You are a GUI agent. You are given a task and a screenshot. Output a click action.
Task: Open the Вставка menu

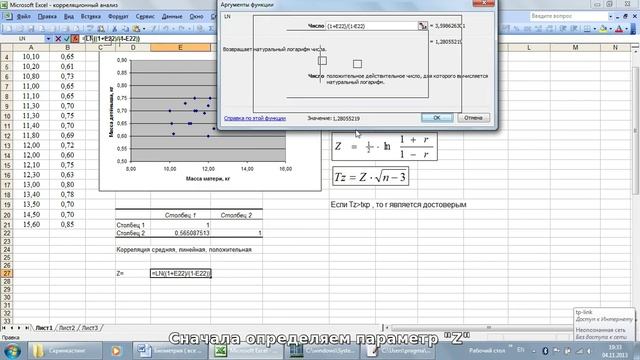(x=91, y=17)
